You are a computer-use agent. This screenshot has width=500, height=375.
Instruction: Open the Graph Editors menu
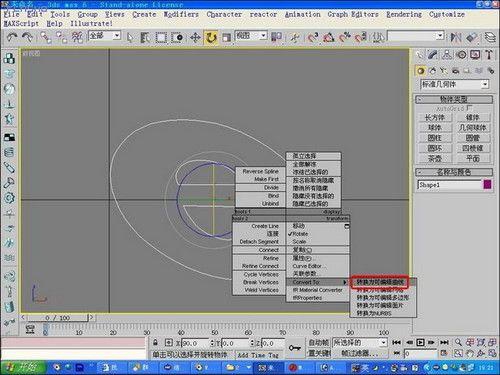(x=353, y=14)
